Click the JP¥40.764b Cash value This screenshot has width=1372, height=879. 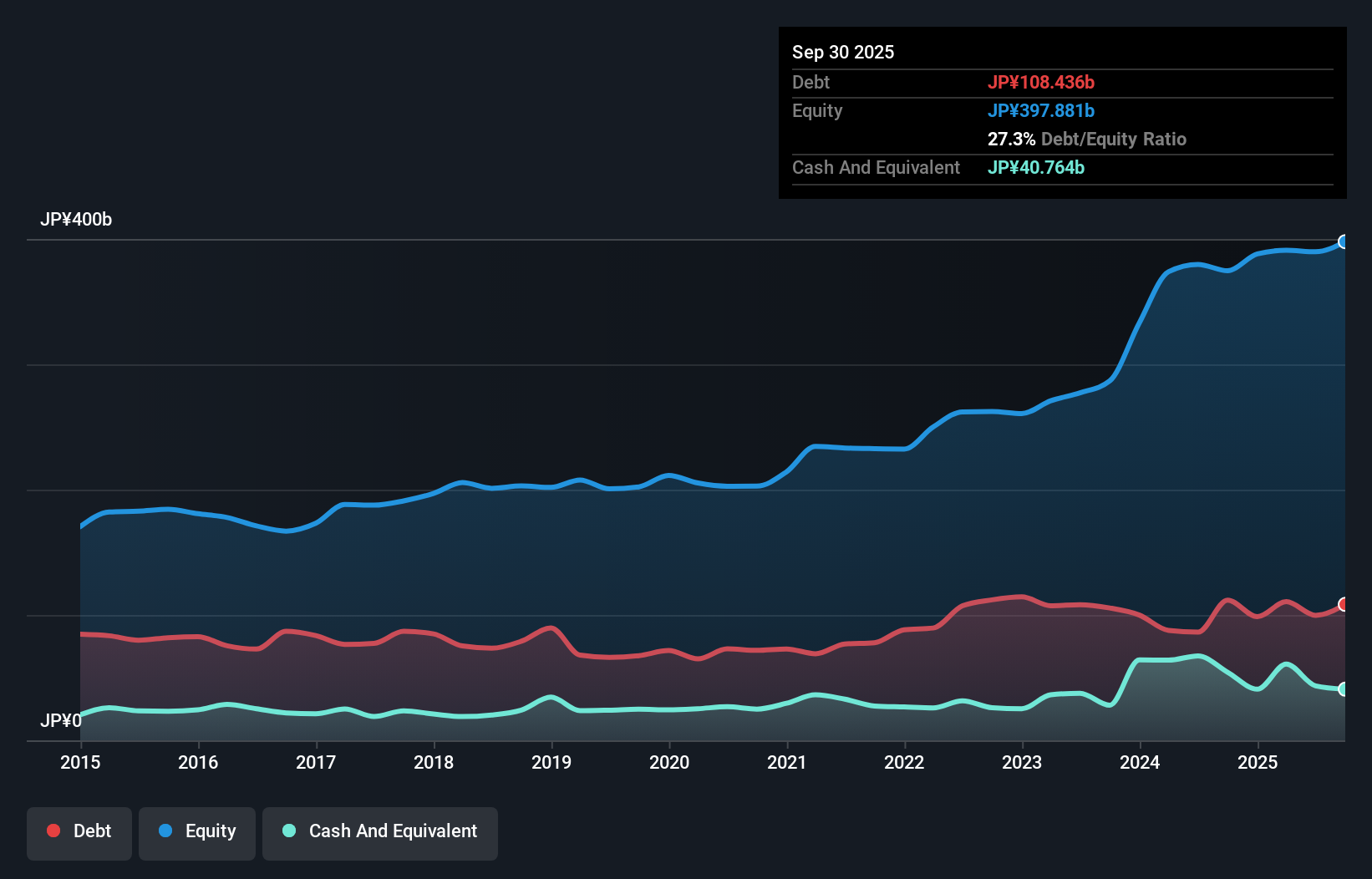[1036, 167]
